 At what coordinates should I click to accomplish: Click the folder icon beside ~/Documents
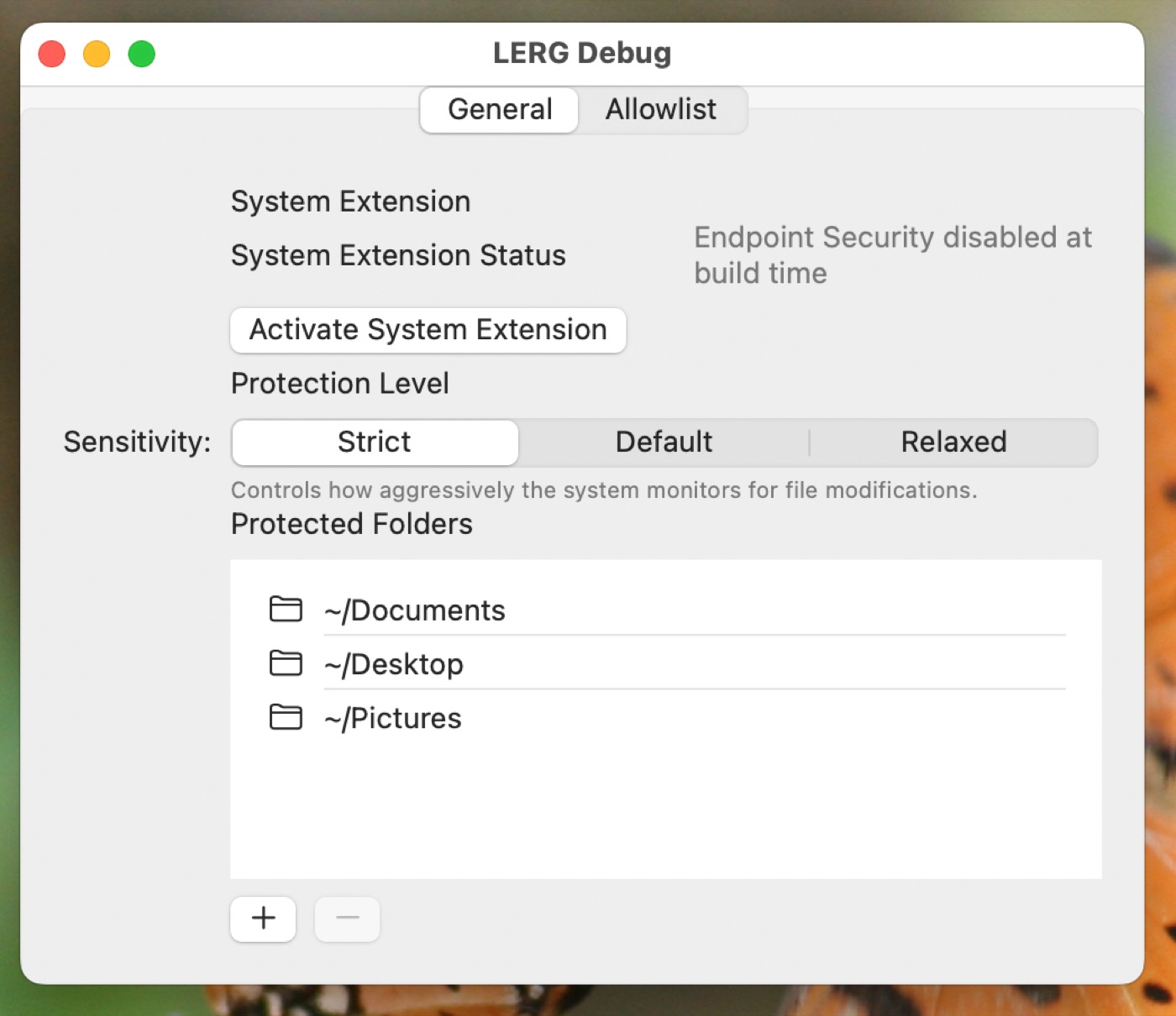click(x=286, y=610)
